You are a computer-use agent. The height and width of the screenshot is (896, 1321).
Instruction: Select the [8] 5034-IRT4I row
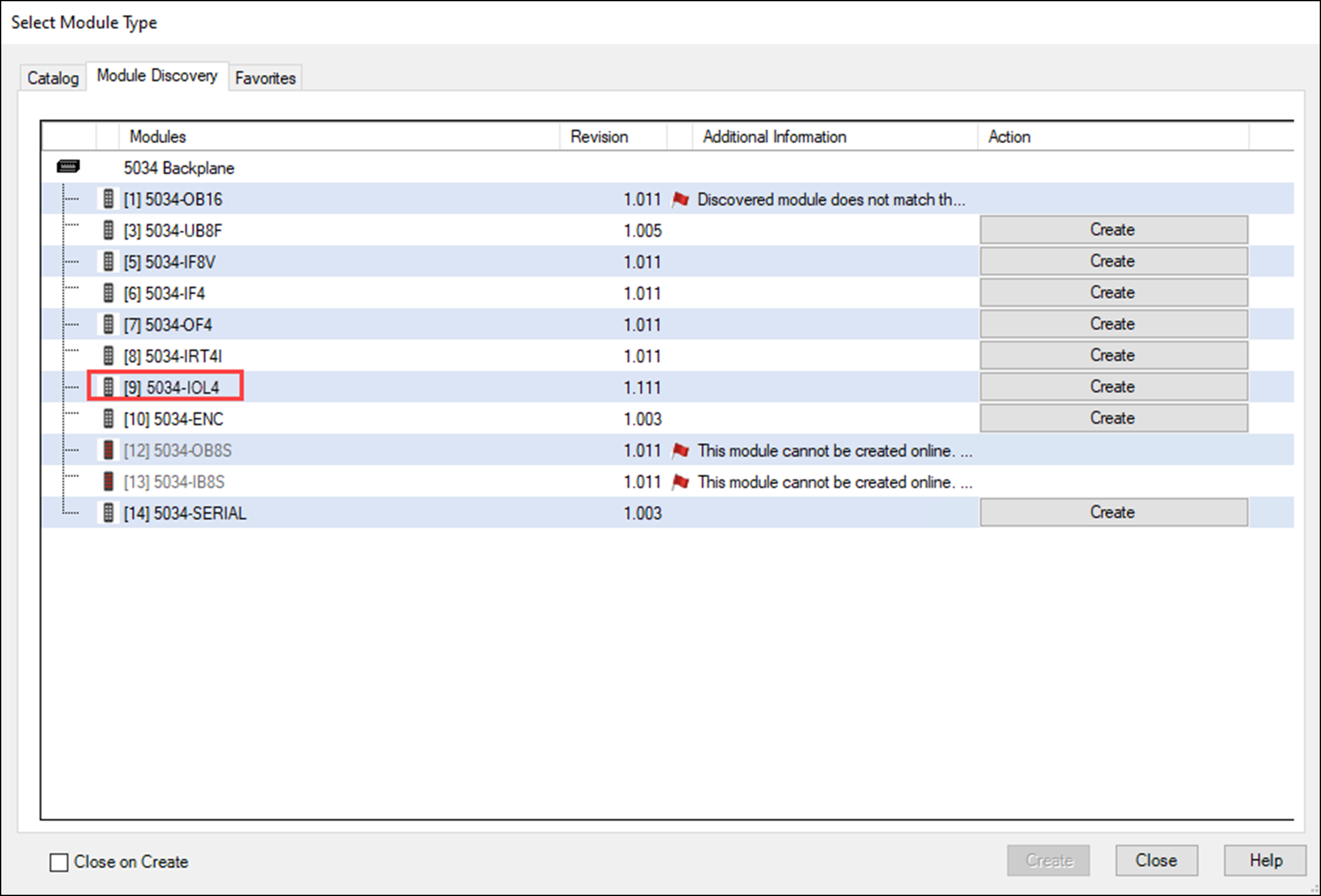pyautogui.click(x=667, y=356)
